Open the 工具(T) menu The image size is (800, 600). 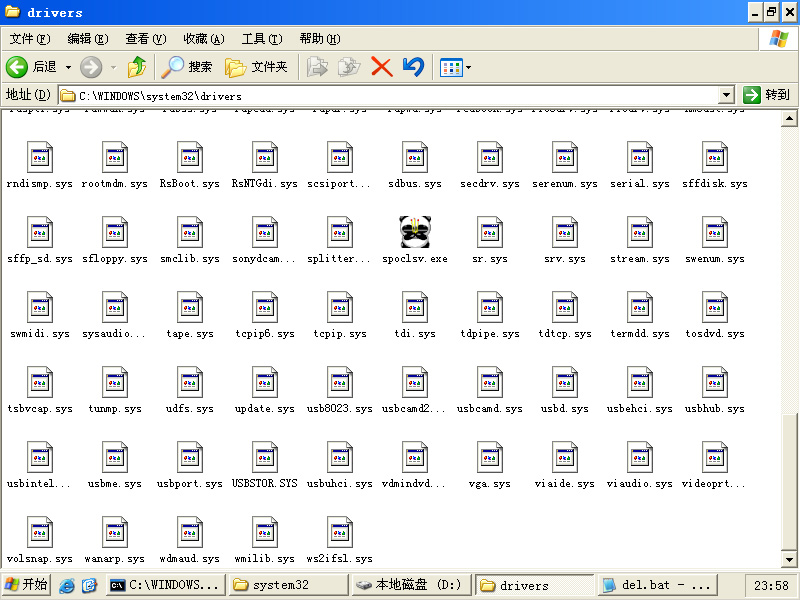[262, 39]
